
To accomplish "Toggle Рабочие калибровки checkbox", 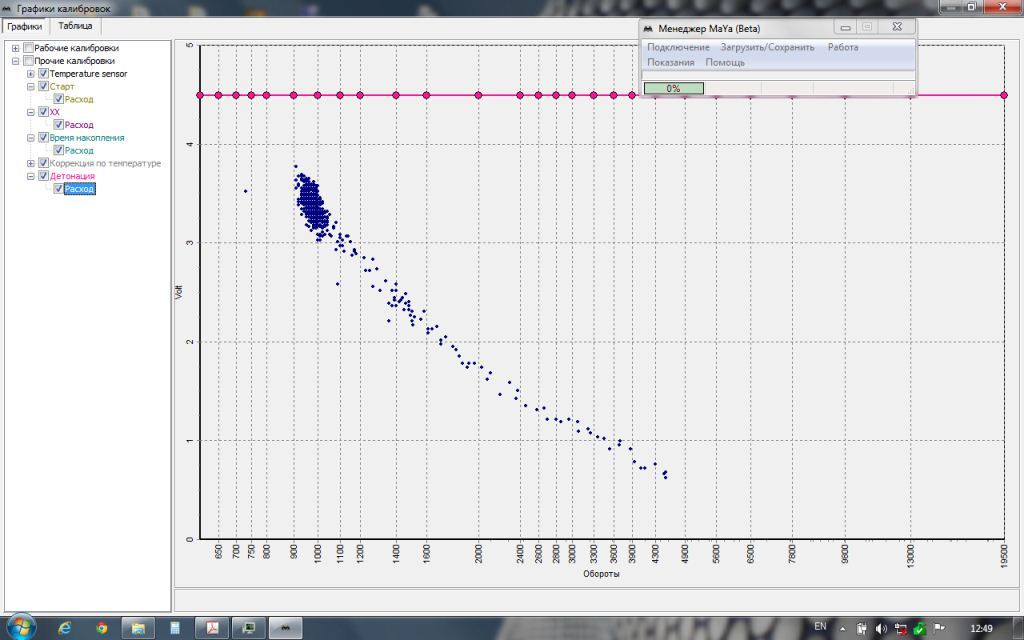I will [28, 48].
